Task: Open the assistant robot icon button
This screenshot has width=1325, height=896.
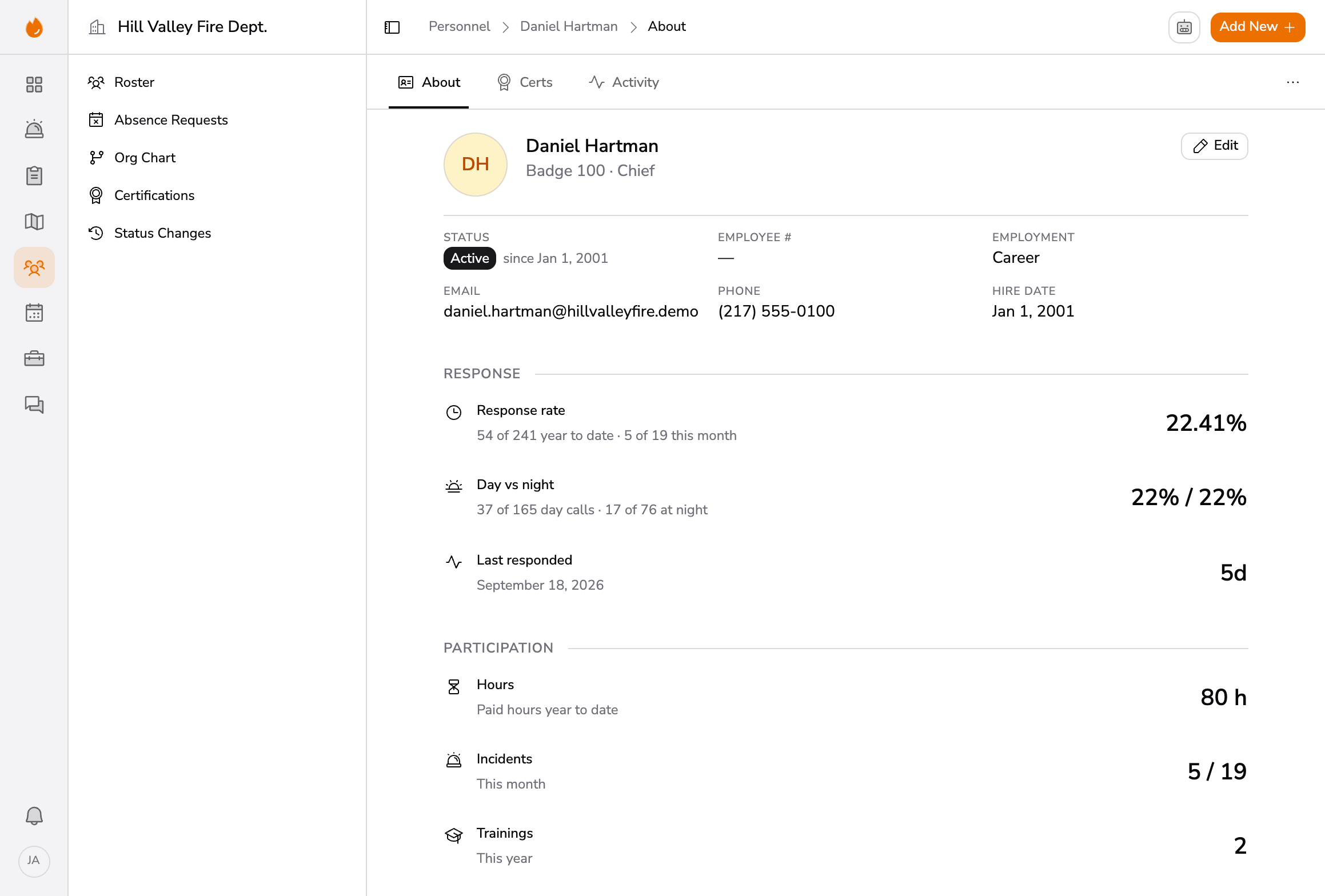Action: click(1184, 27)
